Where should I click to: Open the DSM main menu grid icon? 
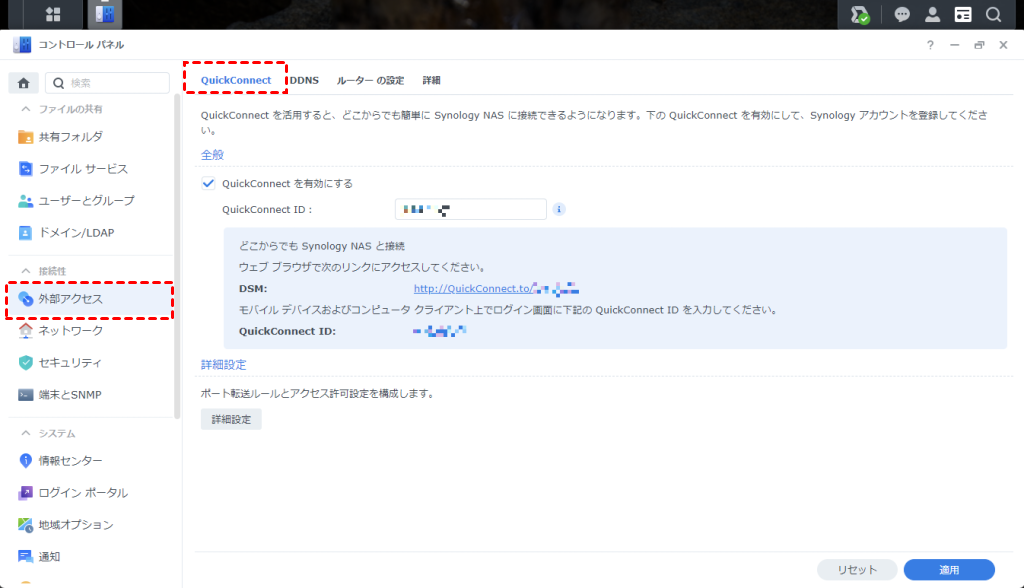(x=53, y=14)
